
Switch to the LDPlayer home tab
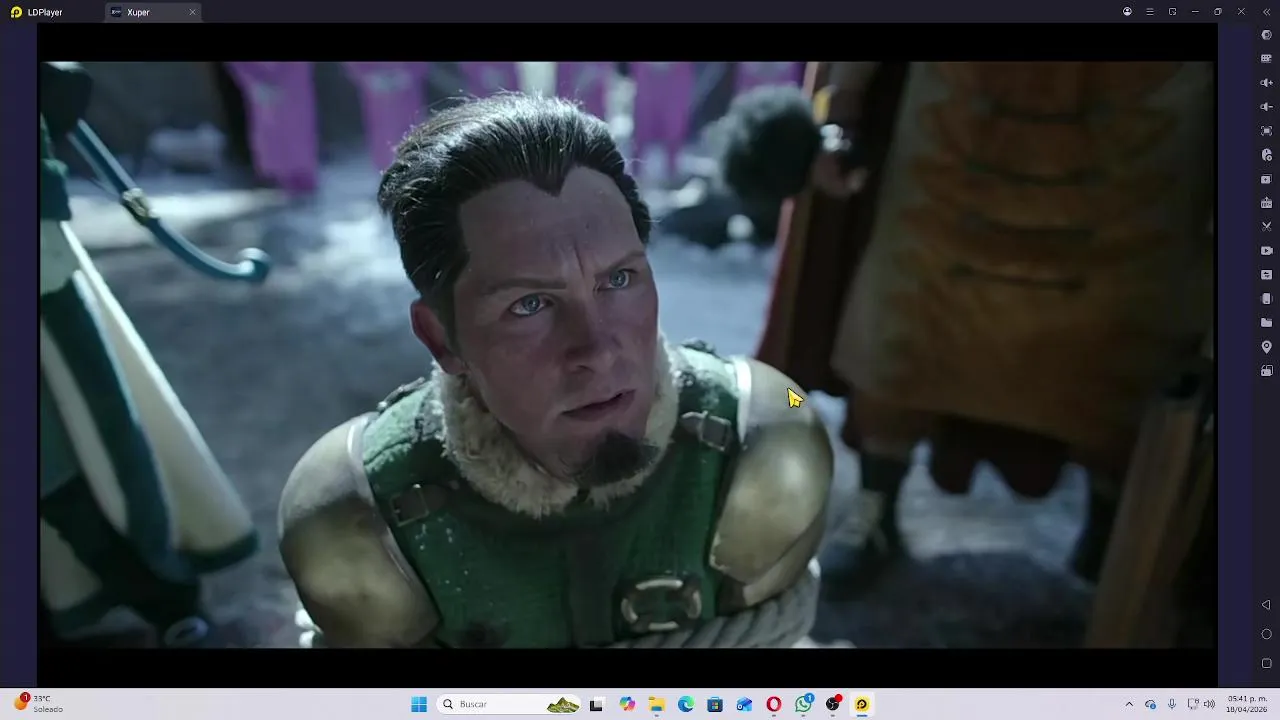[x=37, y=12]
